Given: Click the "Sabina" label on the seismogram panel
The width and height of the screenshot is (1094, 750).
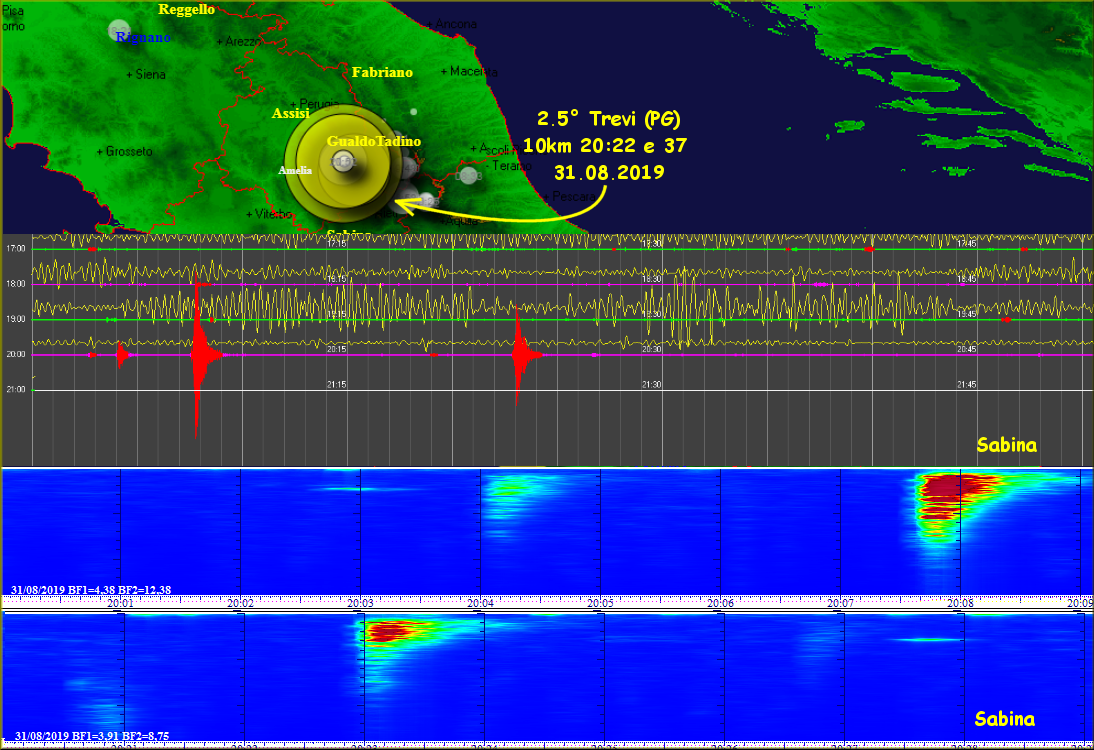Looking at the screenshot, I should click(1007, 445).
